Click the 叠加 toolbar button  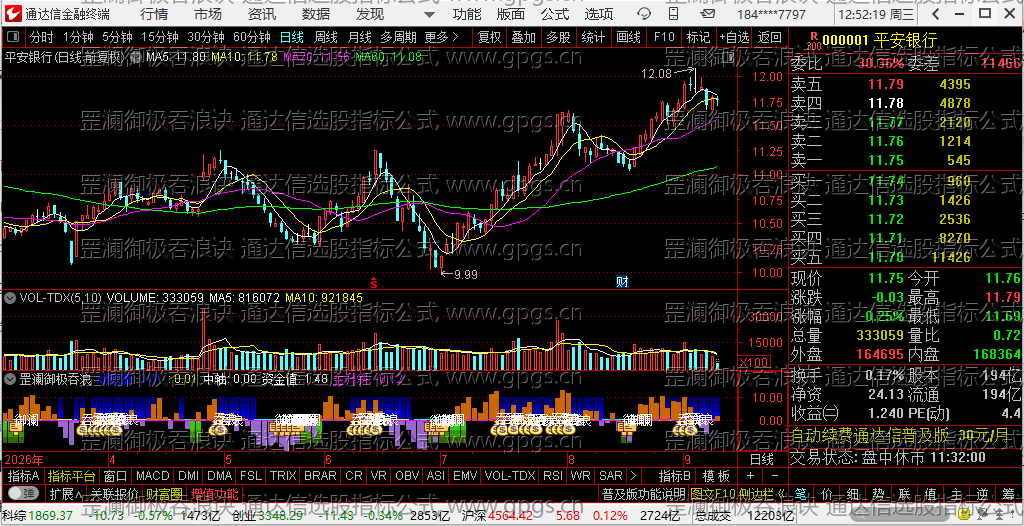click(x=524, y=37)
